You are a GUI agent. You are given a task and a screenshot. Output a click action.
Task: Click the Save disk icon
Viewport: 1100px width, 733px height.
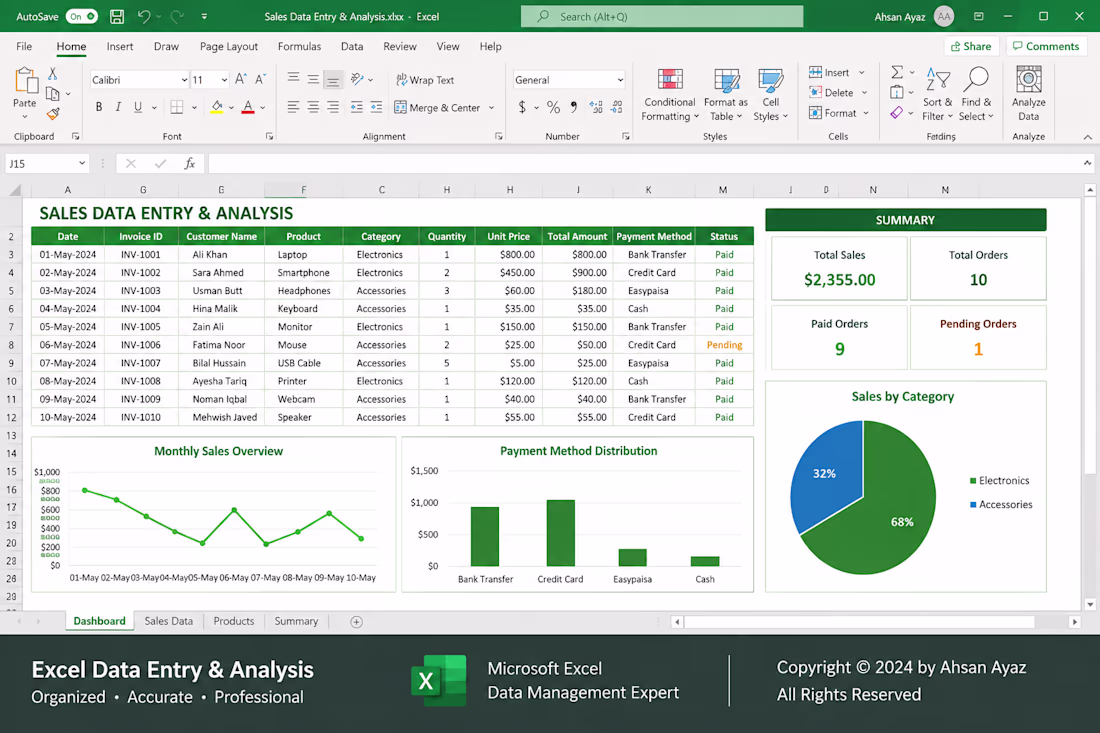point(117,16)
